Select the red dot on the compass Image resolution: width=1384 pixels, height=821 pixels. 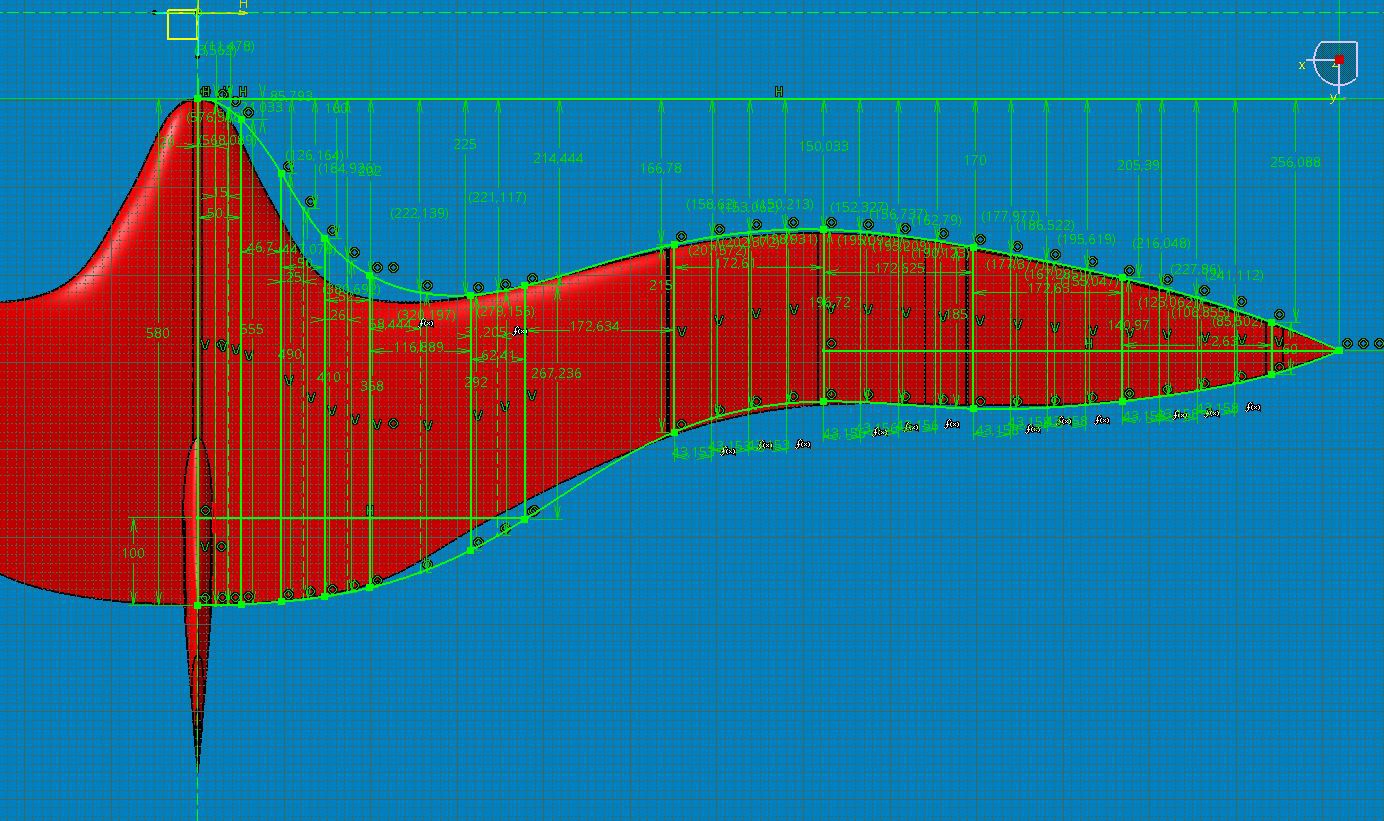[1339, 60]
